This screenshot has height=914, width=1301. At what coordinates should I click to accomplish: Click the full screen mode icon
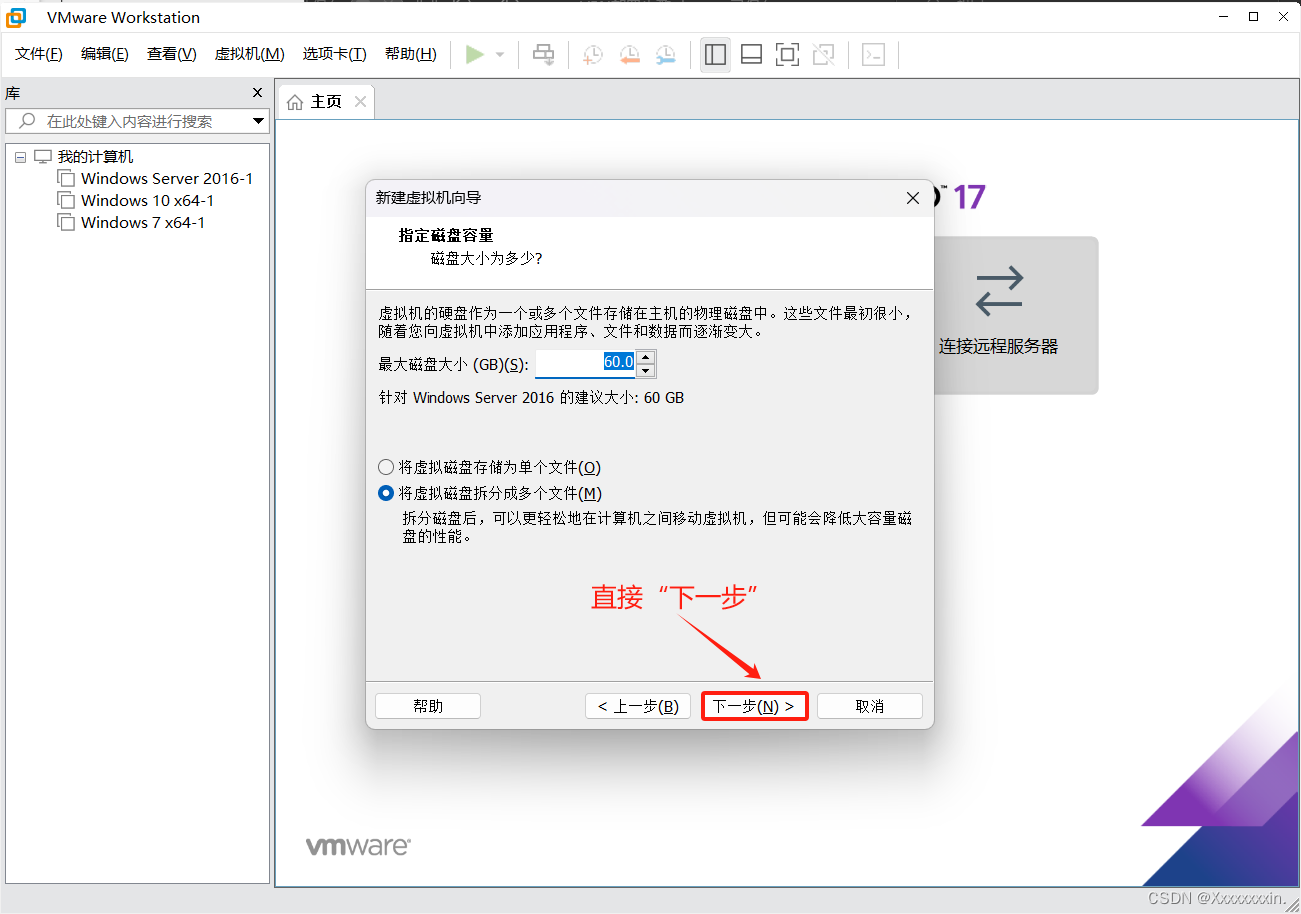[788, 55]
